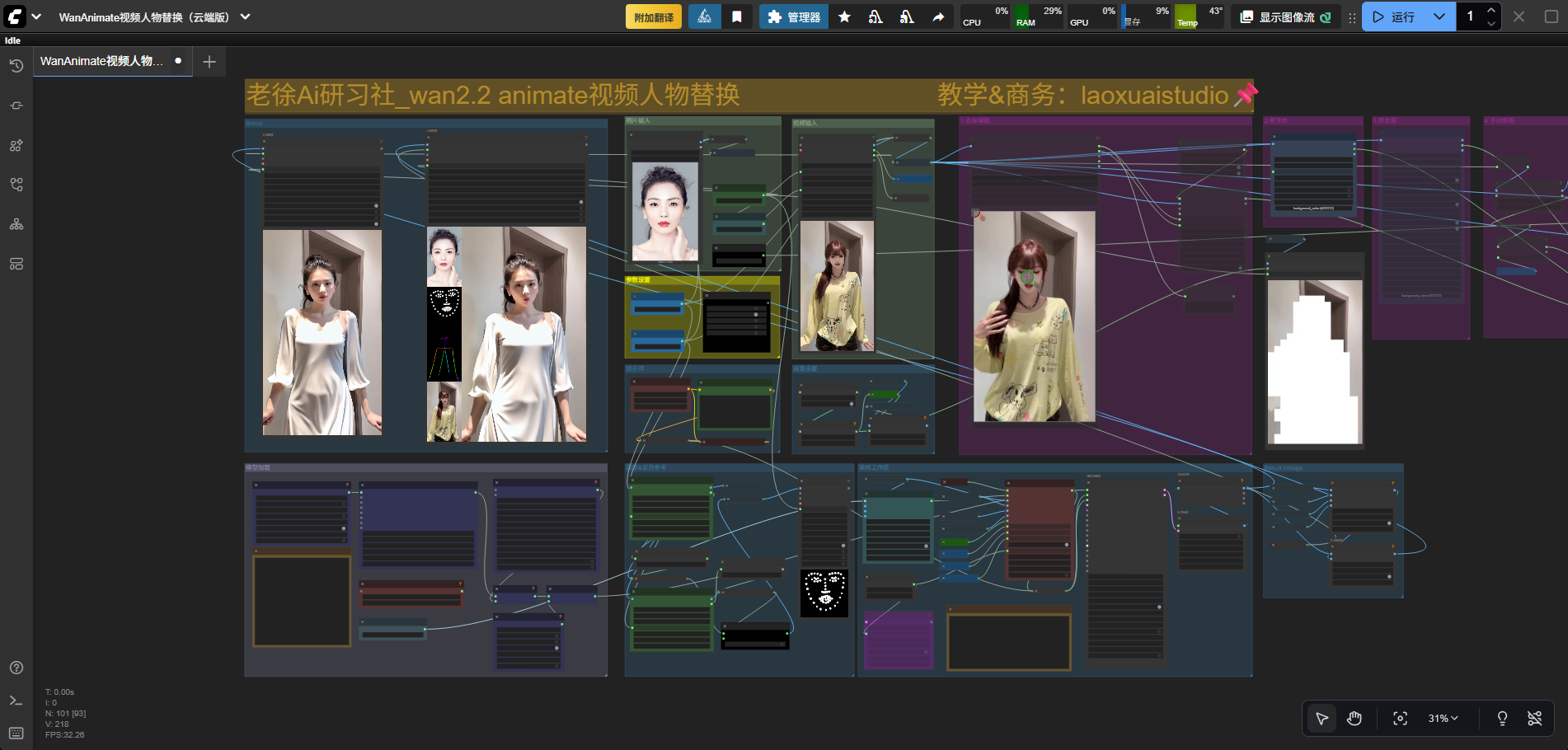The width and height of the screenshot is (1568, 750).
Task: Expand the ComfyUI logo menu chevron
Action: click(36, 16)
